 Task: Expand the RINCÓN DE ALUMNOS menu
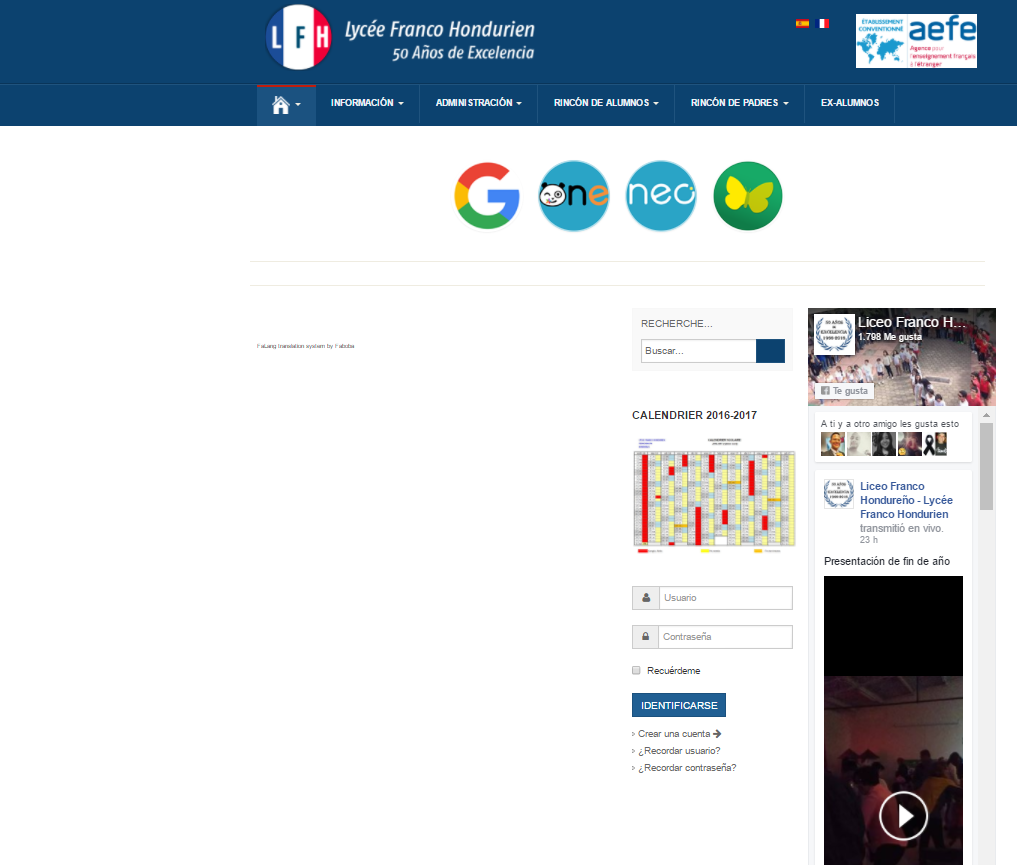click(606, 103)
